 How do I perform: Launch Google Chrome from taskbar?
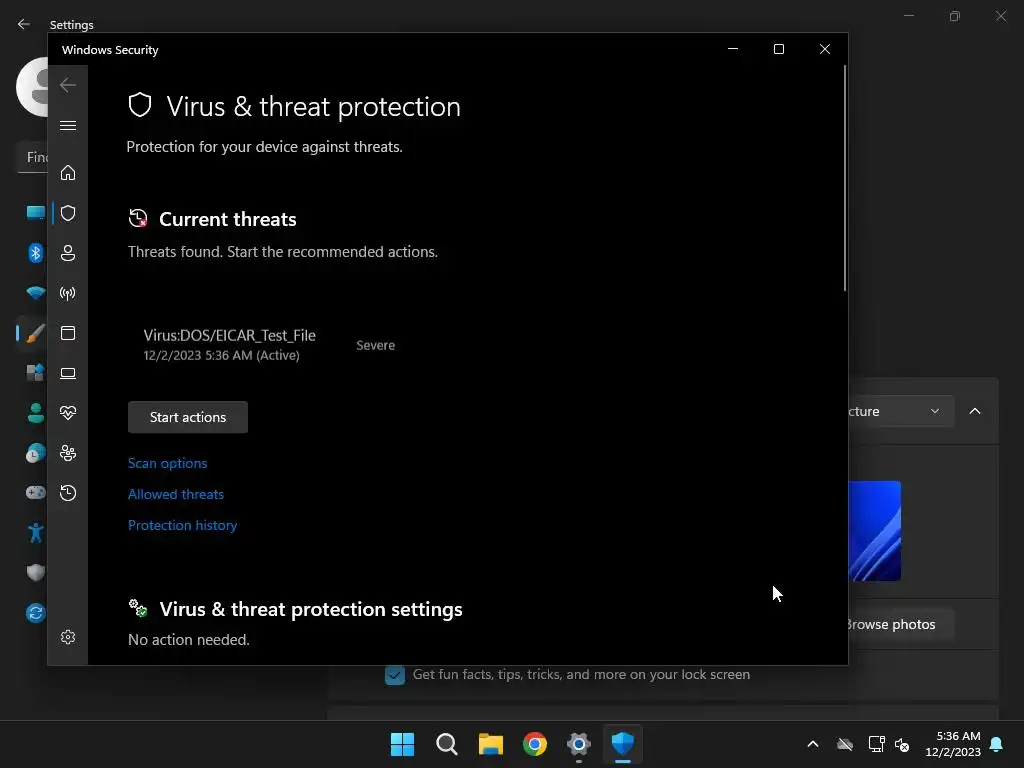[x=535, y=744]
